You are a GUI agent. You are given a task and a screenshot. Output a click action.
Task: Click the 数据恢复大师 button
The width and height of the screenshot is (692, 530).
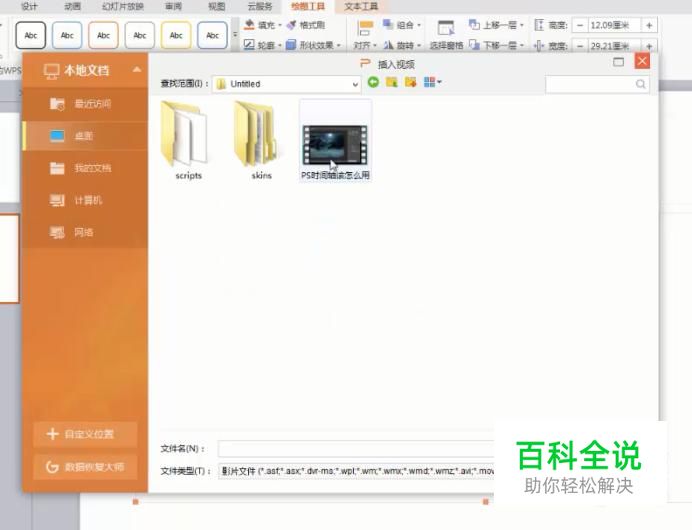click(x=85, y=467)
